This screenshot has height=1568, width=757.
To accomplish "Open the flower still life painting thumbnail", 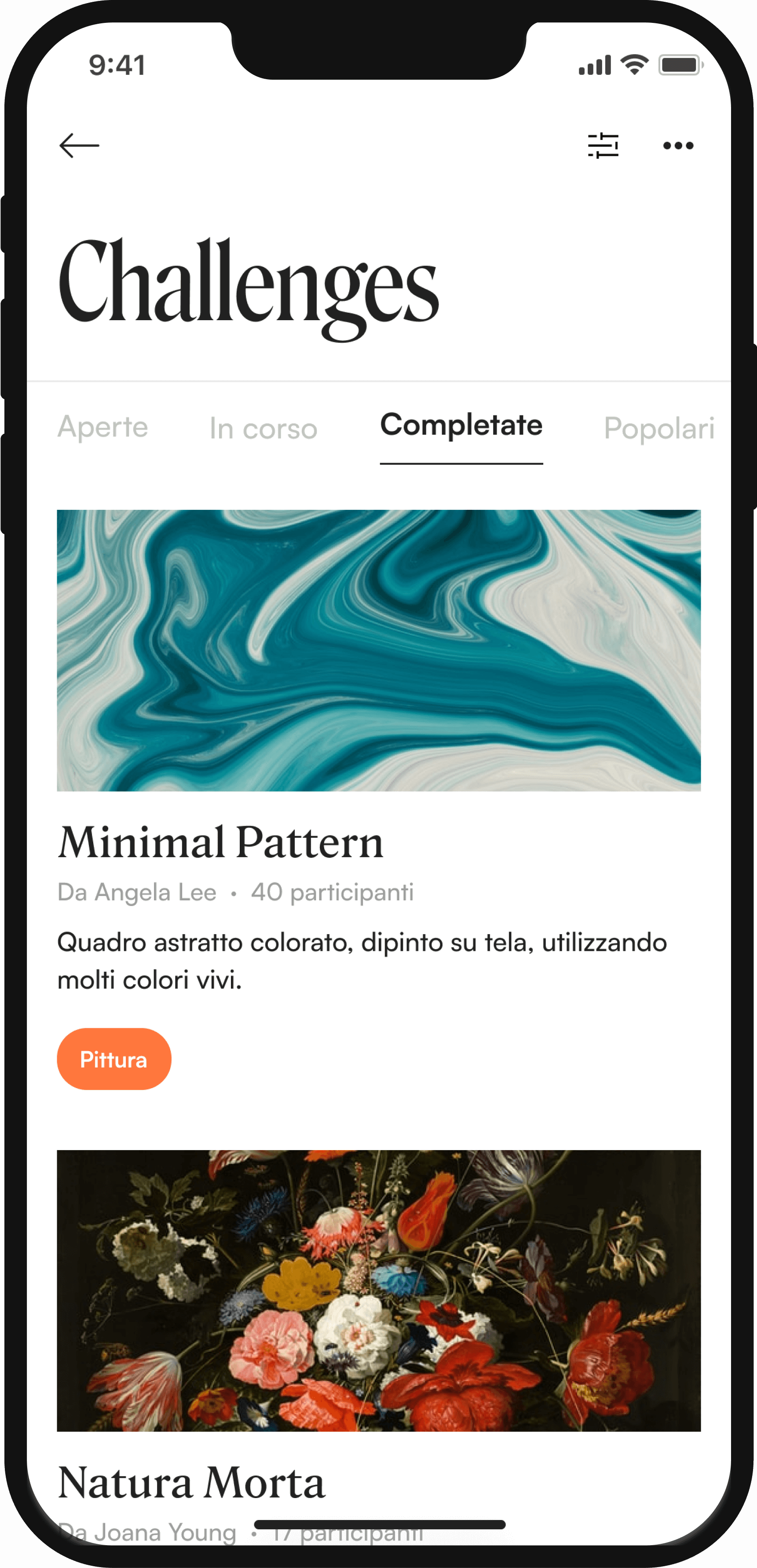I will click(378, 1290).
